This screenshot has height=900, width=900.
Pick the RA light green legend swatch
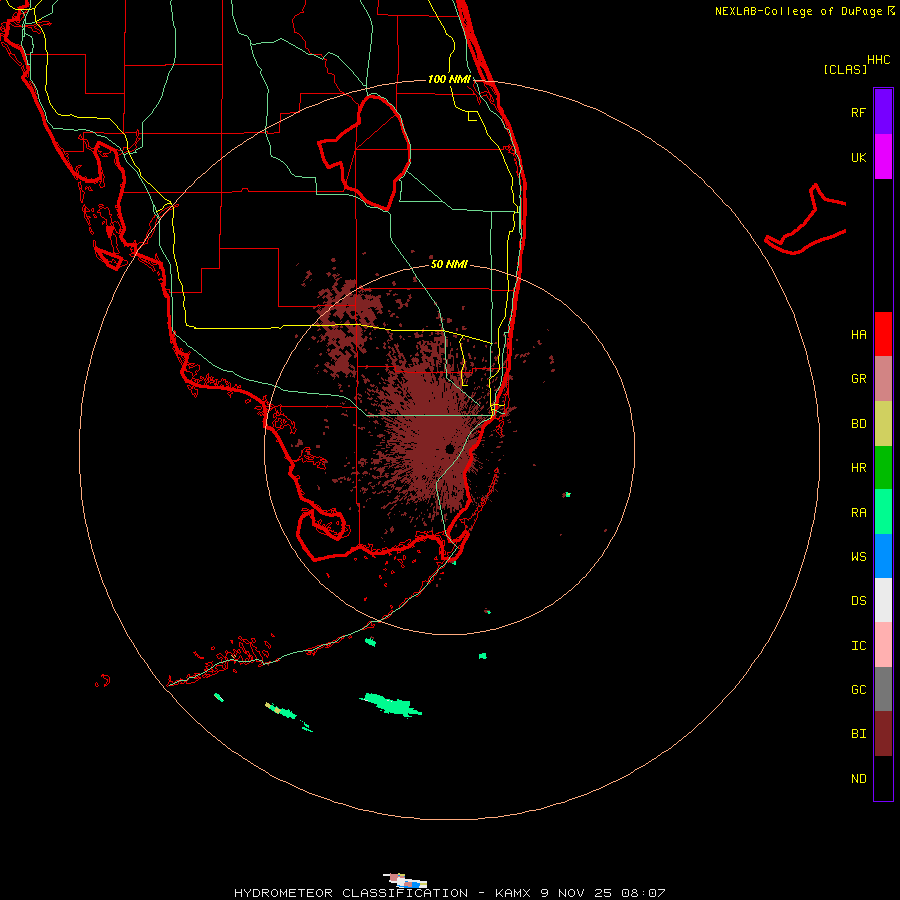click(x=883, y=512)
